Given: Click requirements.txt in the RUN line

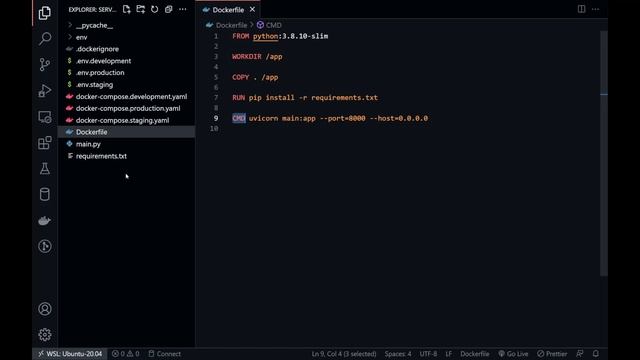Looking at the screenshot, I should tap(344, 98).
